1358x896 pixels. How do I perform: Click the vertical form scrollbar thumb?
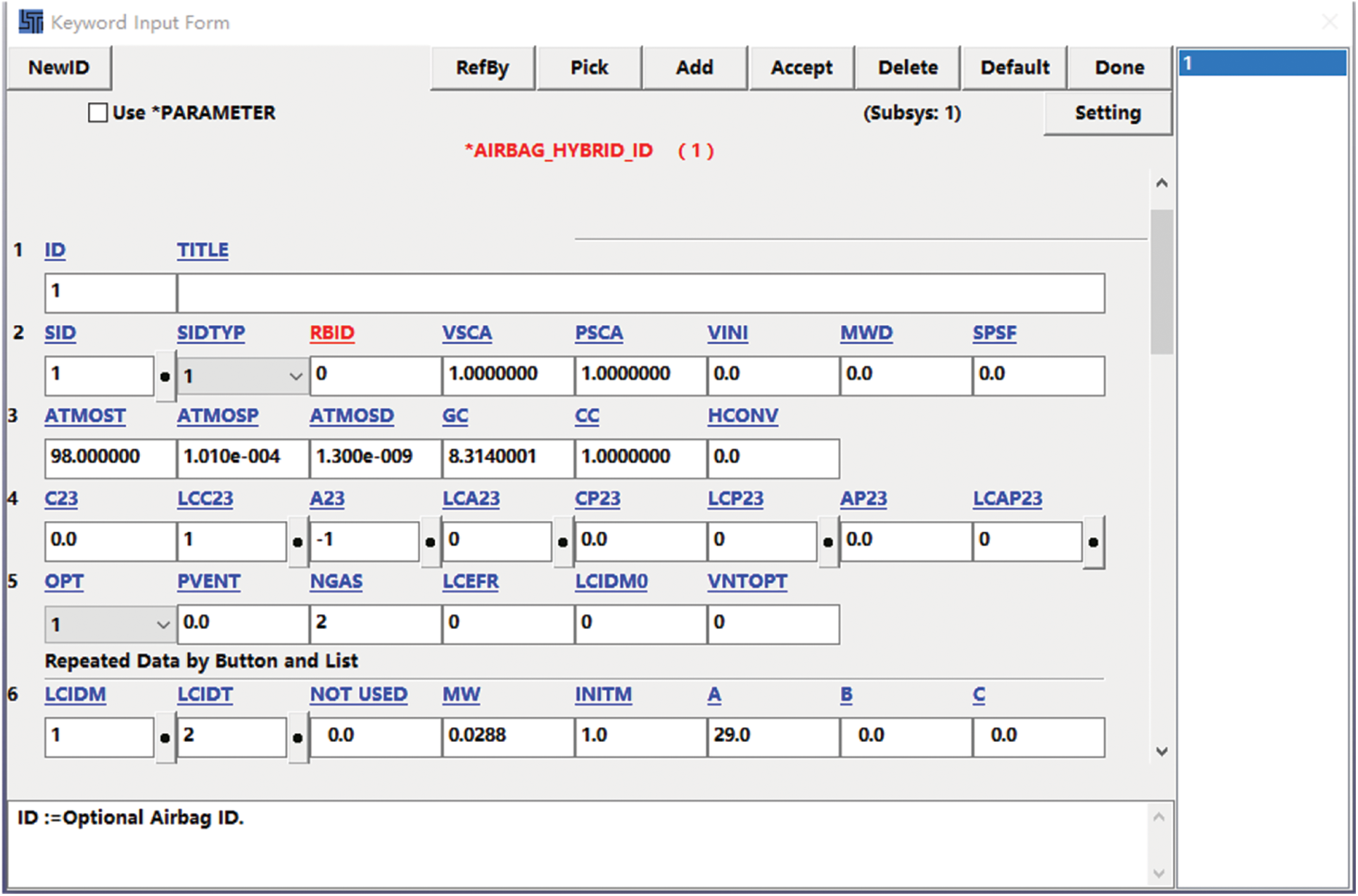(1162, 281)
